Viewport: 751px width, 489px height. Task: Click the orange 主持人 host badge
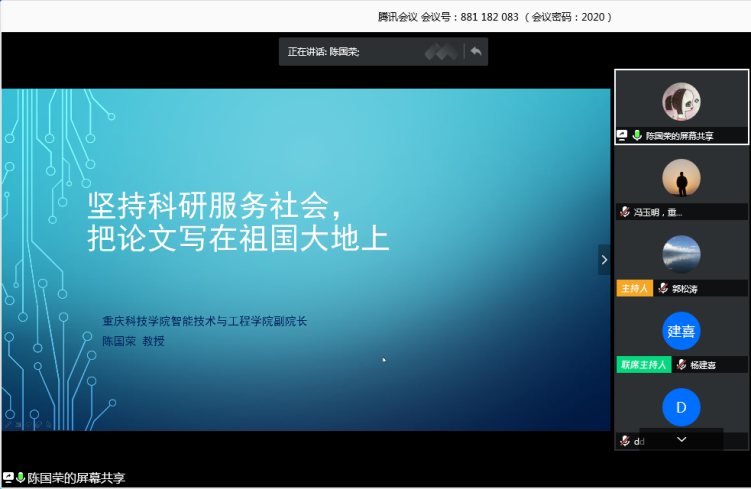click(635, 288)
